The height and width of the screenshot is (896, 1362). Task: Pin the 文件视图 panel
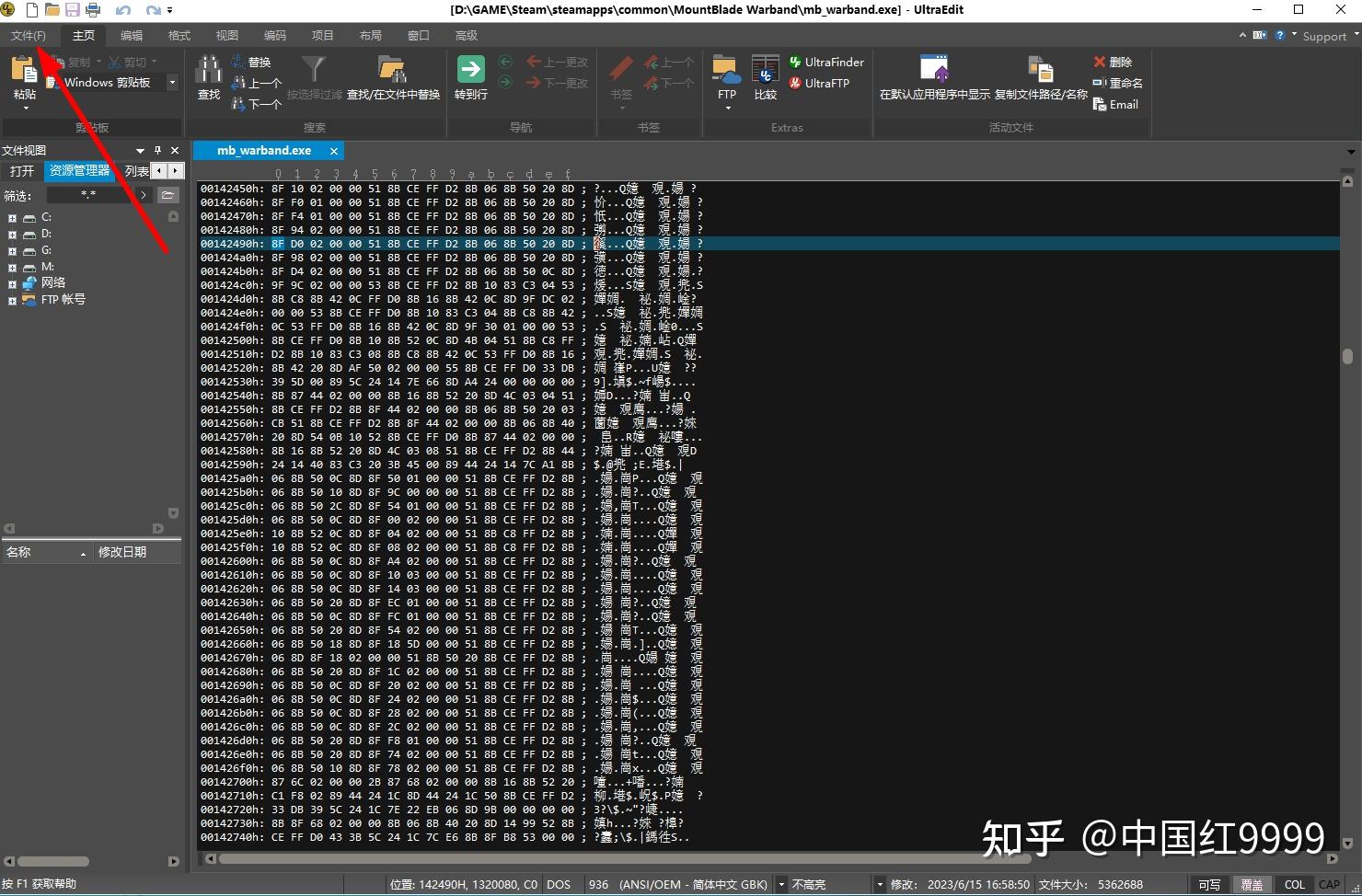[x=157, y=150]
